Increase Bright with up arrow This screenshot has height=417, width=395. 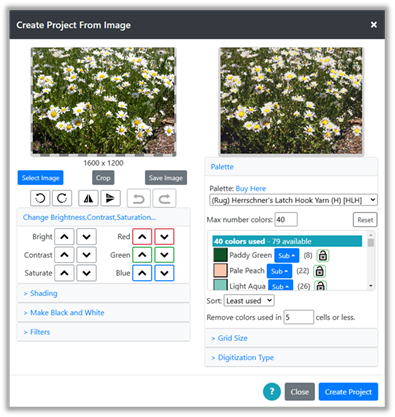tap(64, 237)
